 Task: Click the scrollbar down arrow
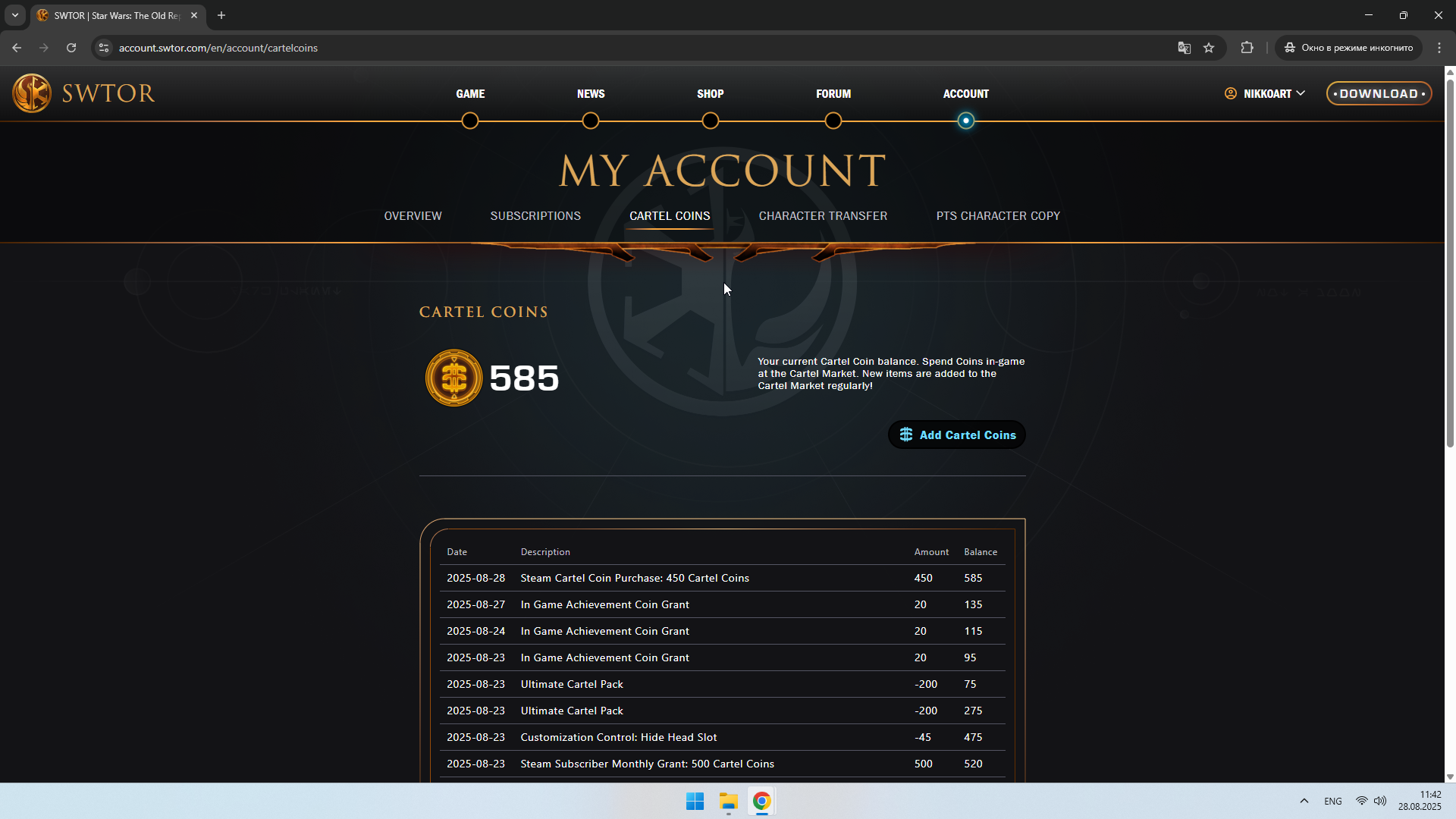tap(1450, 777)
